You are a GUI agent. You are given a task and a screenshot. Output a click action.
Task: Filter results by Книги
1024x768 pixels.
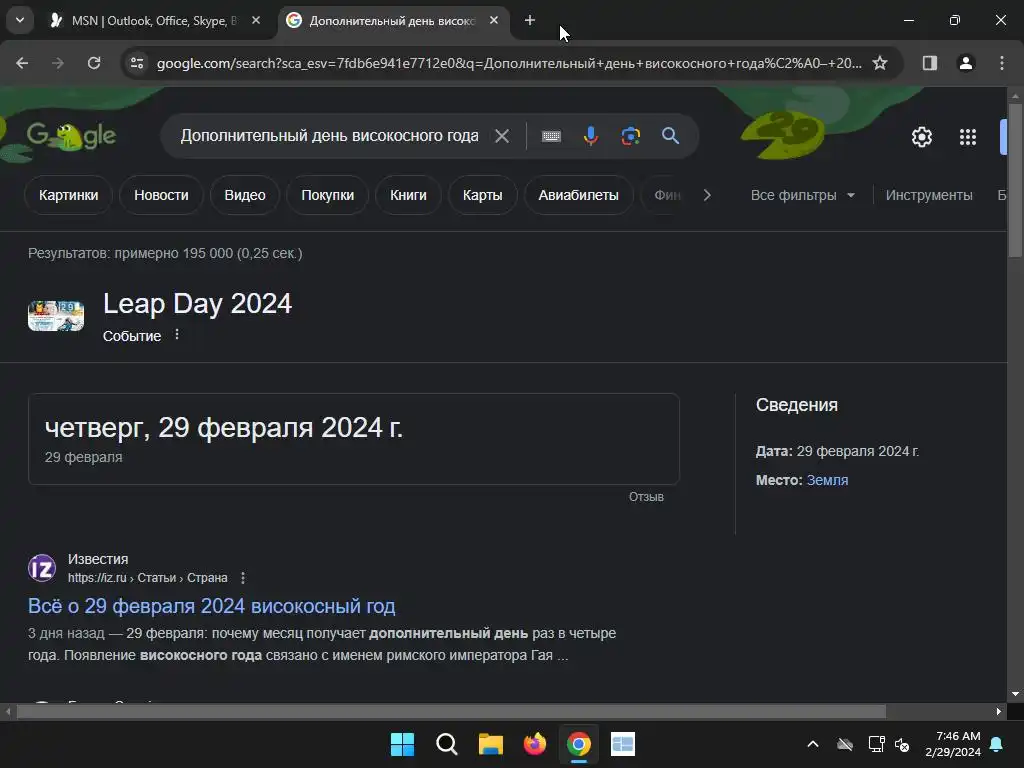408,195
